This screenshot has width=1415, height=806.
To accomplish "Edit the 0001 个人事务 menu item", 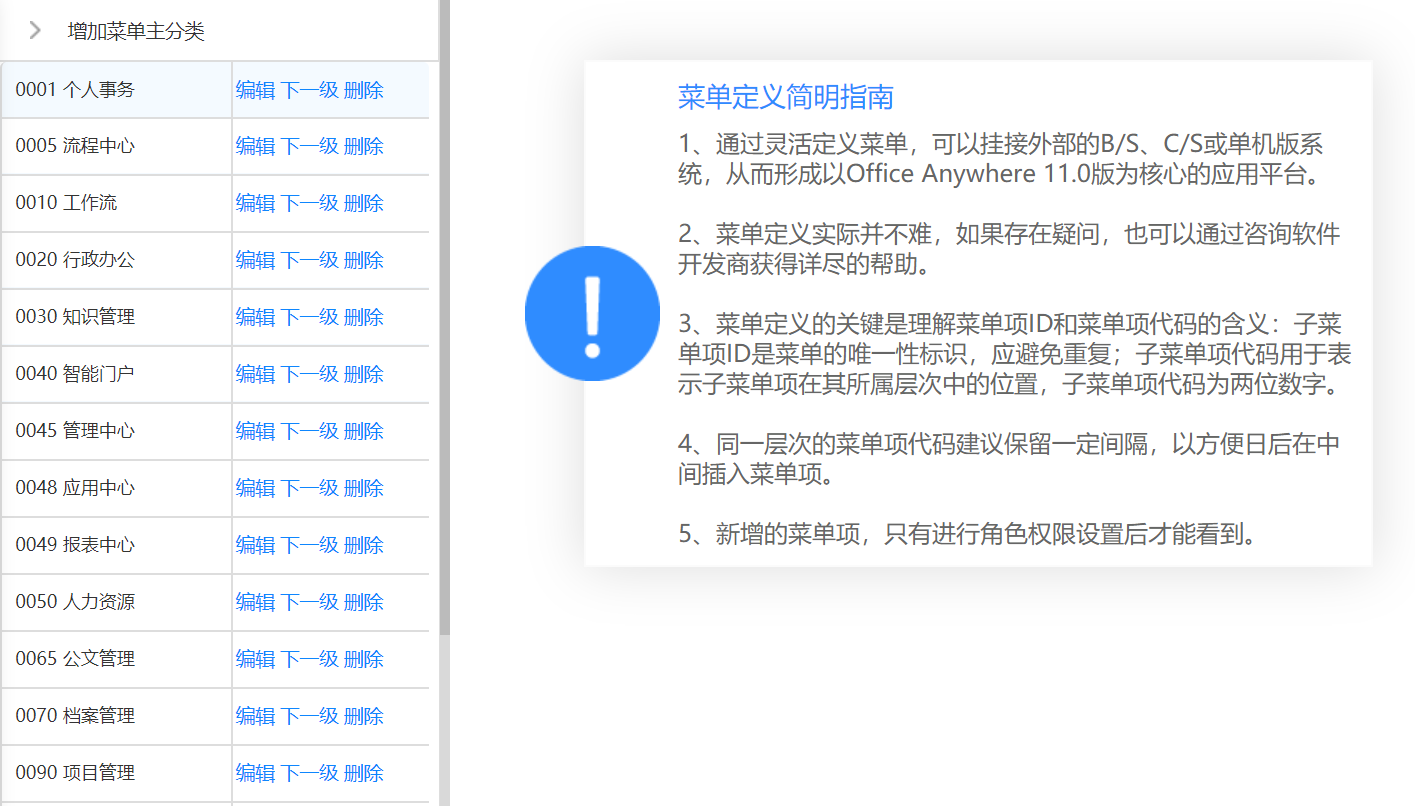I will pyautogui.click(x=255, y=90).
